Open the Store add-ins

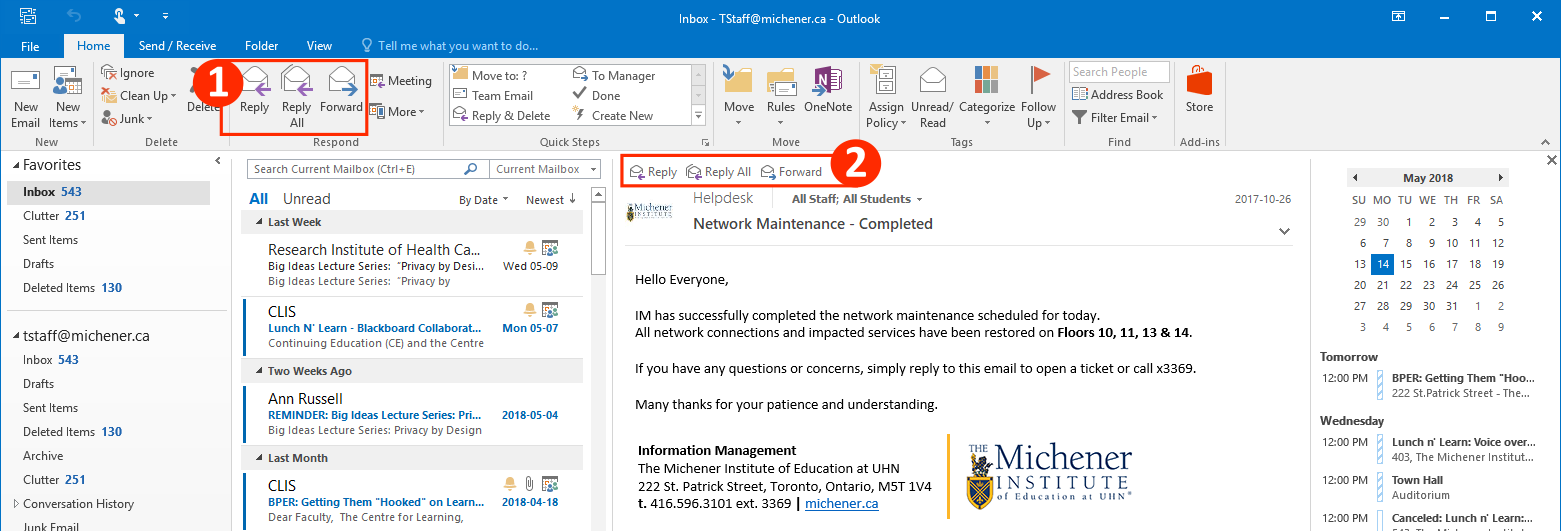[1199, 92]
